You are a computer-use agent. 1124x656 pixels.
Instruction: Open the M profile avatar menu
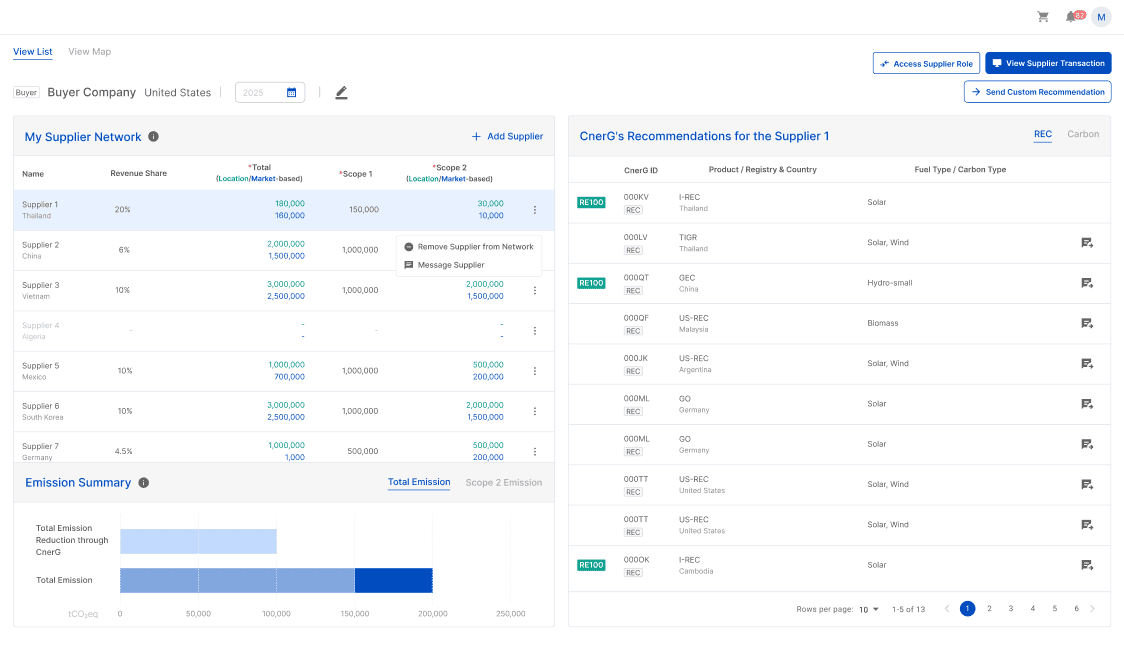(x=1101, y=16)
